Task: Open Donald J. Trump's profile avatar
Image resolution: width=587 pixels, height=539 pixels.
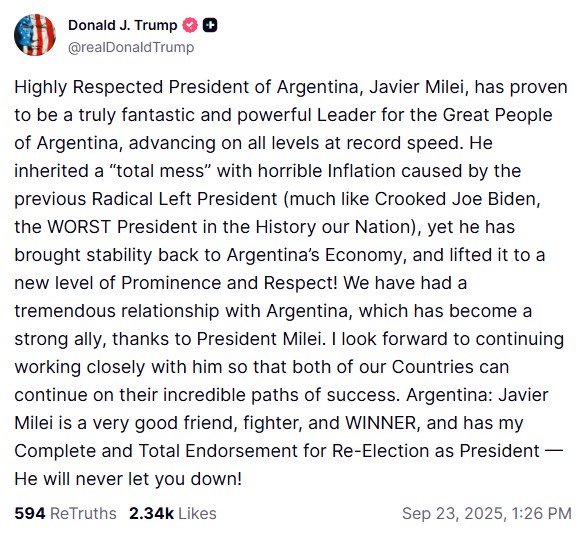Action: coord(35,35)
